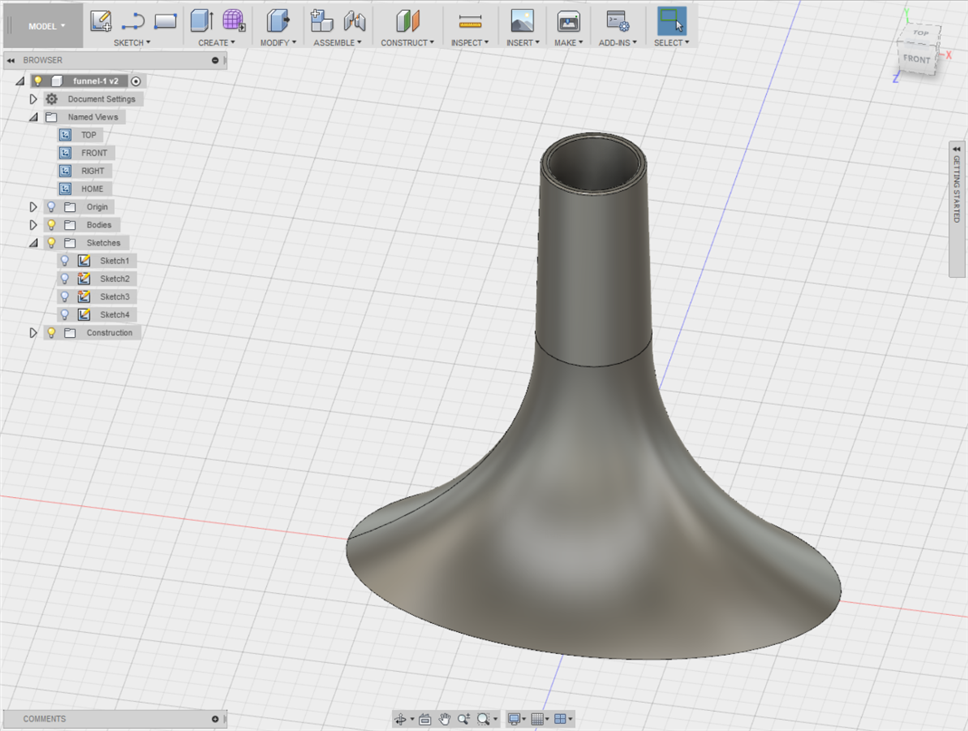Click the TOP face of view cube

coord(920,33)
